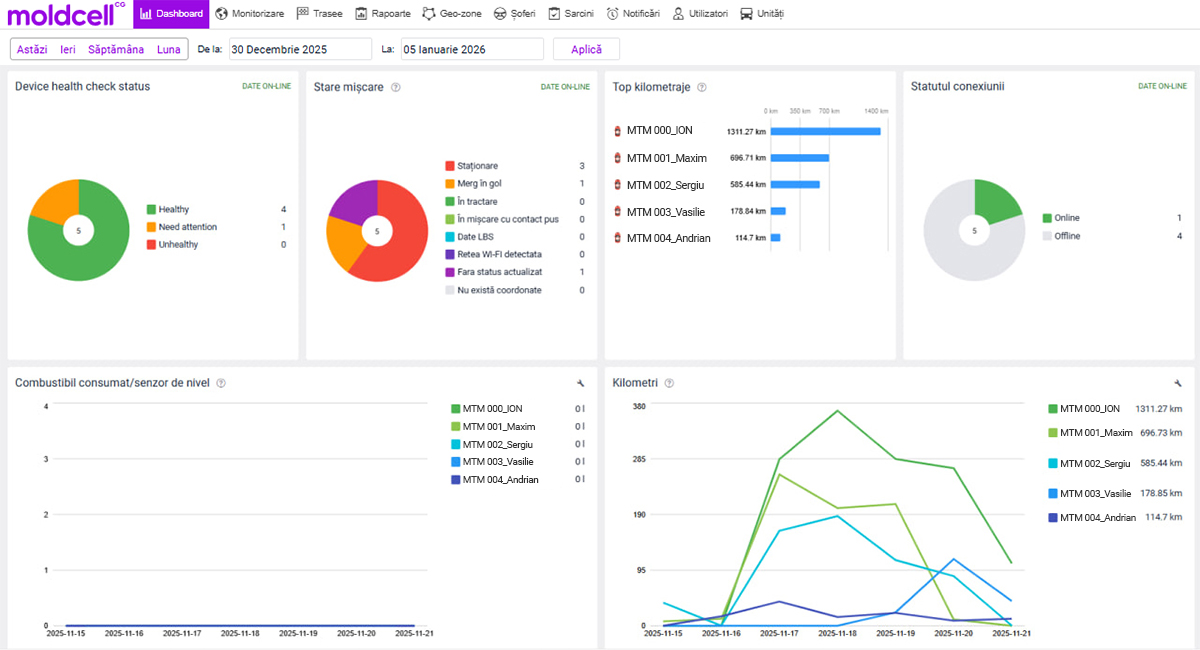1200x650 pixels.
Task: Click help icon beside Top kilometraje
Action: pos(702,87)
